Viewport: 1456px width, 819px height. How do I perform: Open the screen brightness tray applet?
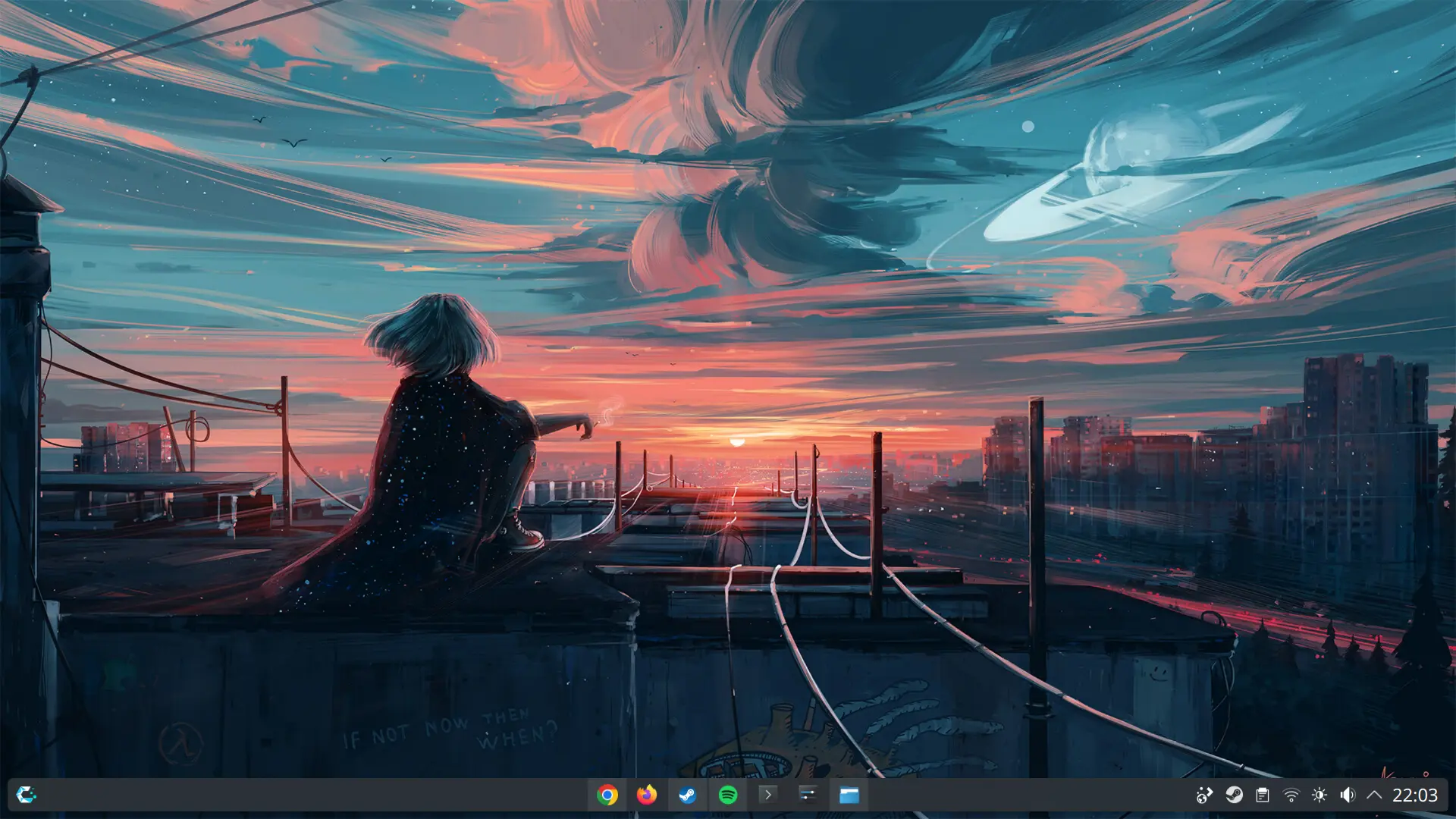pos(1319,795)
